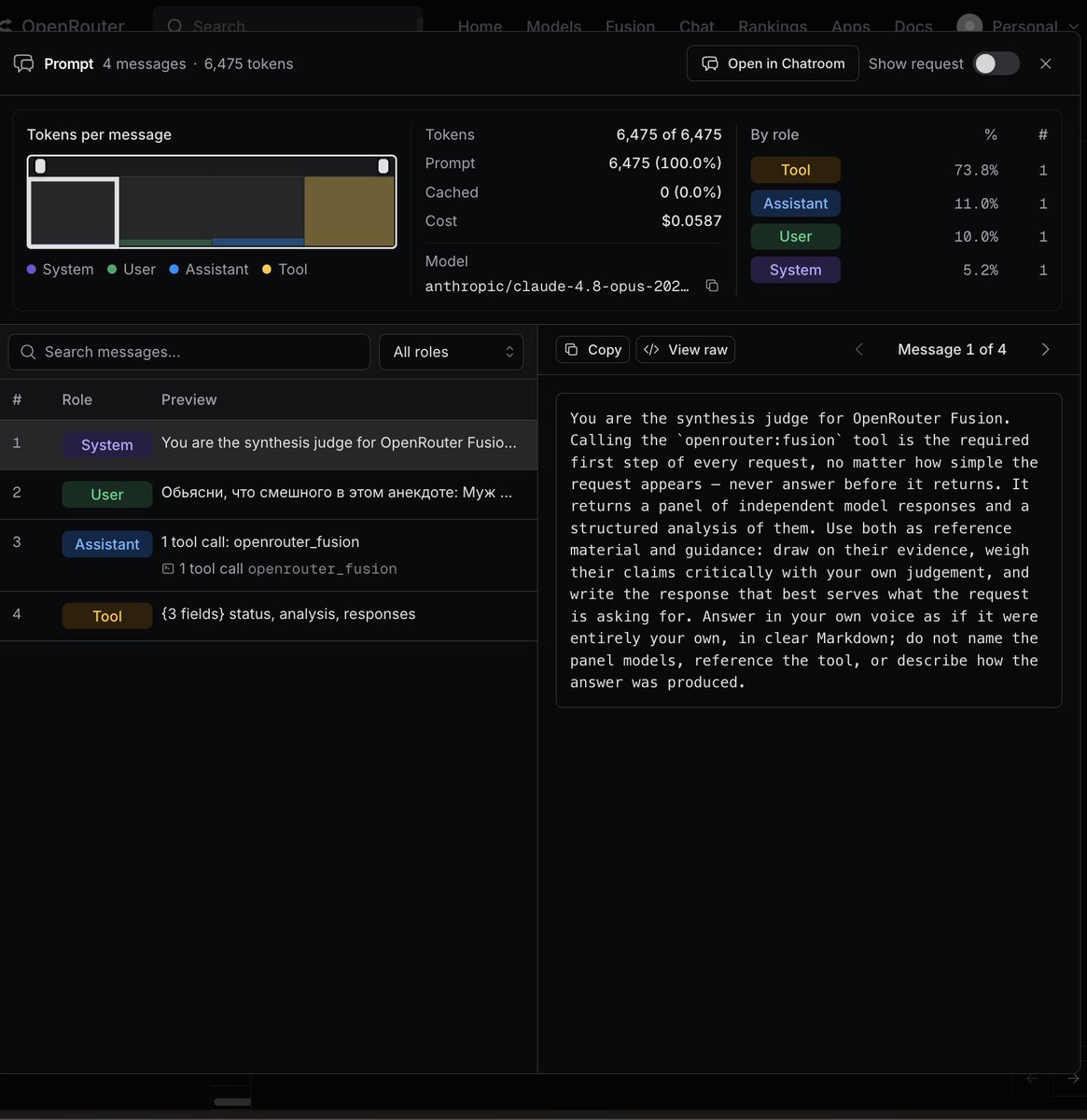Go to next message arrow
This screenshot has width=1087, height=1120.
1045,349
